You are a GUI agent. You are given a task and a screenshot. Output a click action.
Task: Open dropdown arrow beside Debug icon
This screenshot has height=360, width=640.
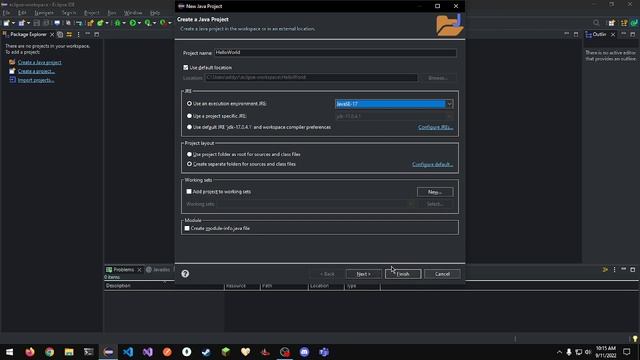124,23
